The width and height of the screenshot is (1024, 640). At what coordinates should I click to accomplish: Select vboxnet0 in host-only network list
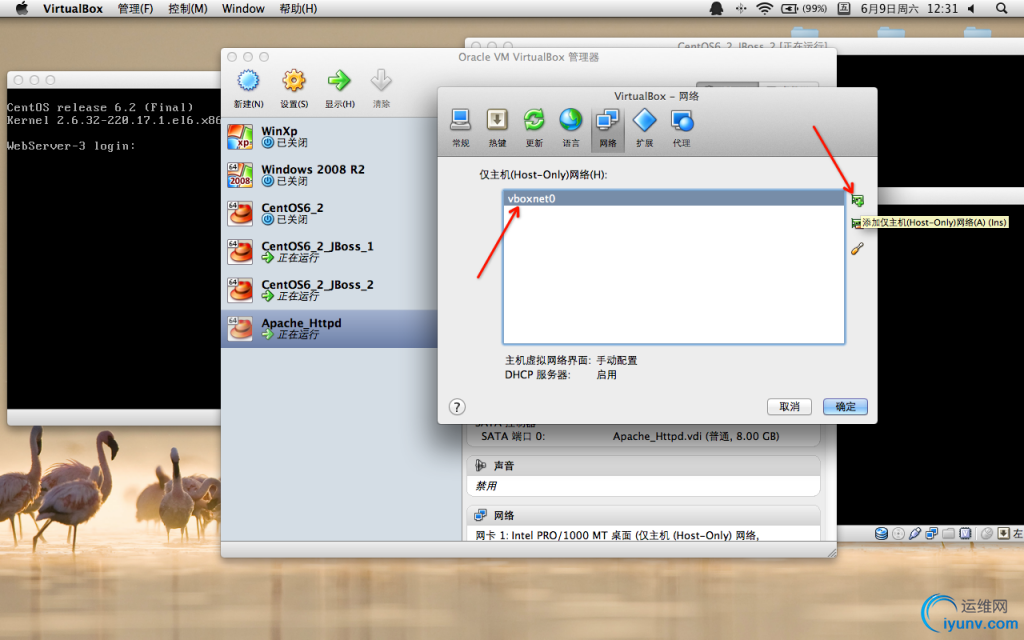673,199
